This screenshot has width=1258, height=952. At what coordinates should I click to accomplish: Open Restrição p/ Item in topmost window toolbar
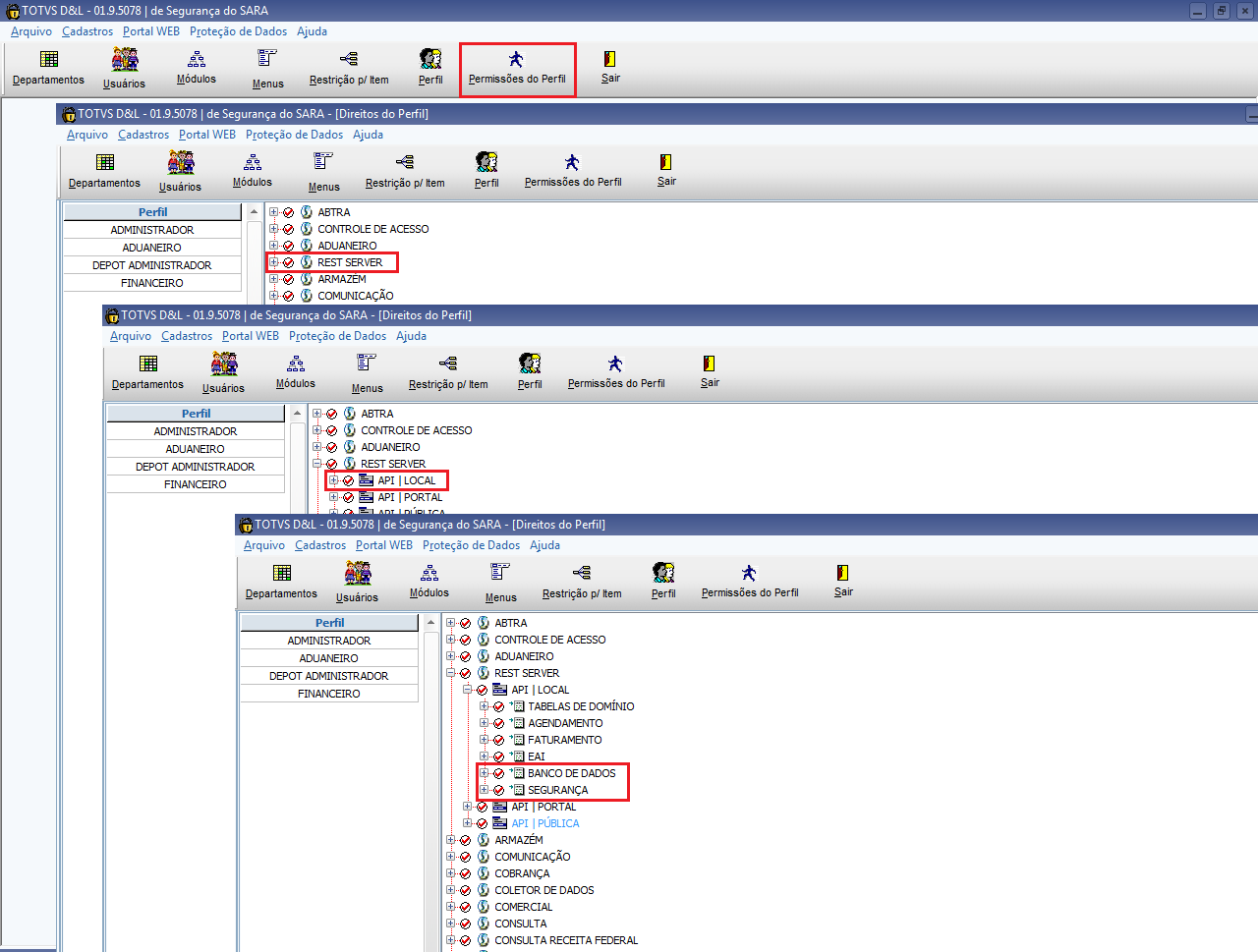[349, 68]
